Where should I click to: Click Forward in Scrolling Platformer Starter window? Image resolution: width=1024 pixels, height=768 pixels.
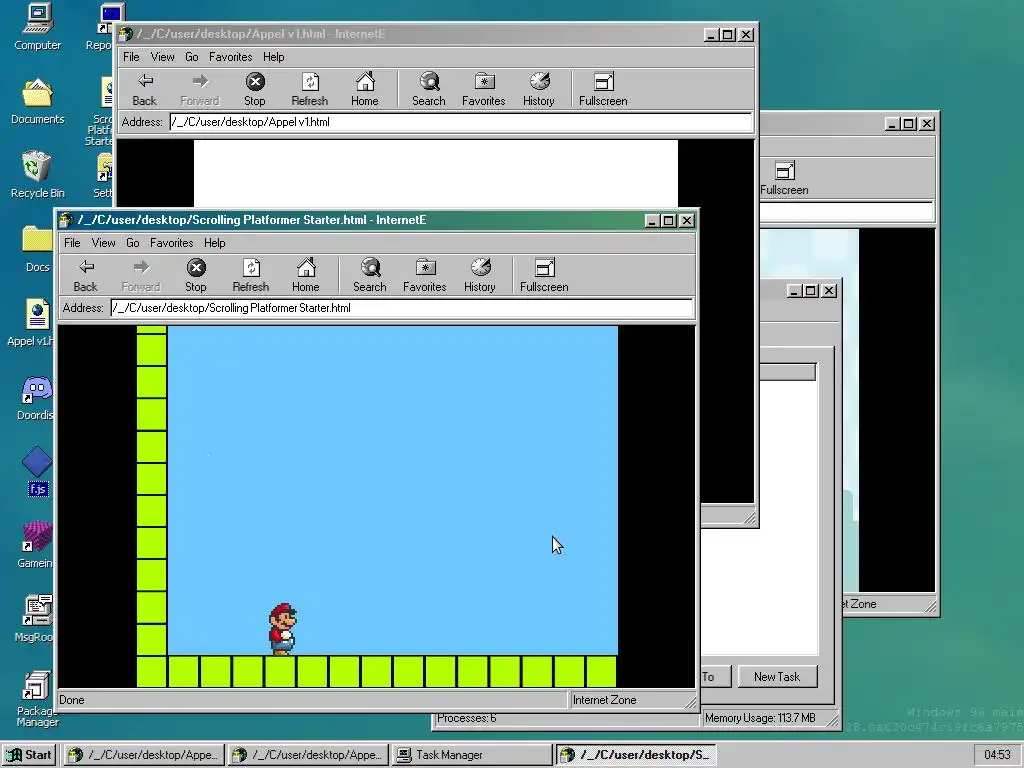pyautogui.click(x=140, y=275)
